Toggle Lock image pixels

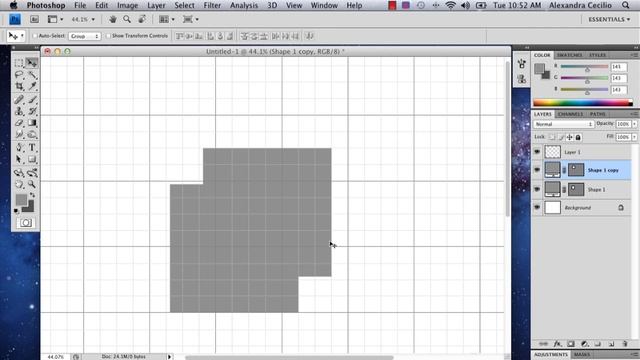pyautogui.click(x=561, y=137)
